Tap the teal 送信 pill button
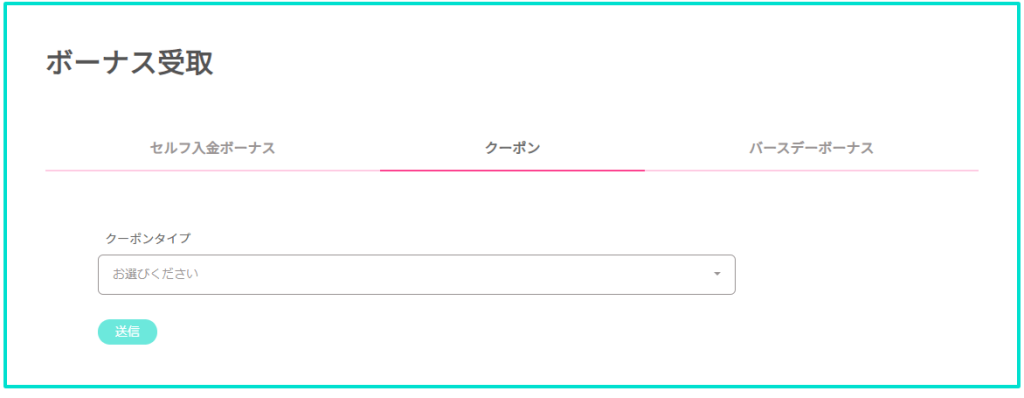 [x=127, y=332]
